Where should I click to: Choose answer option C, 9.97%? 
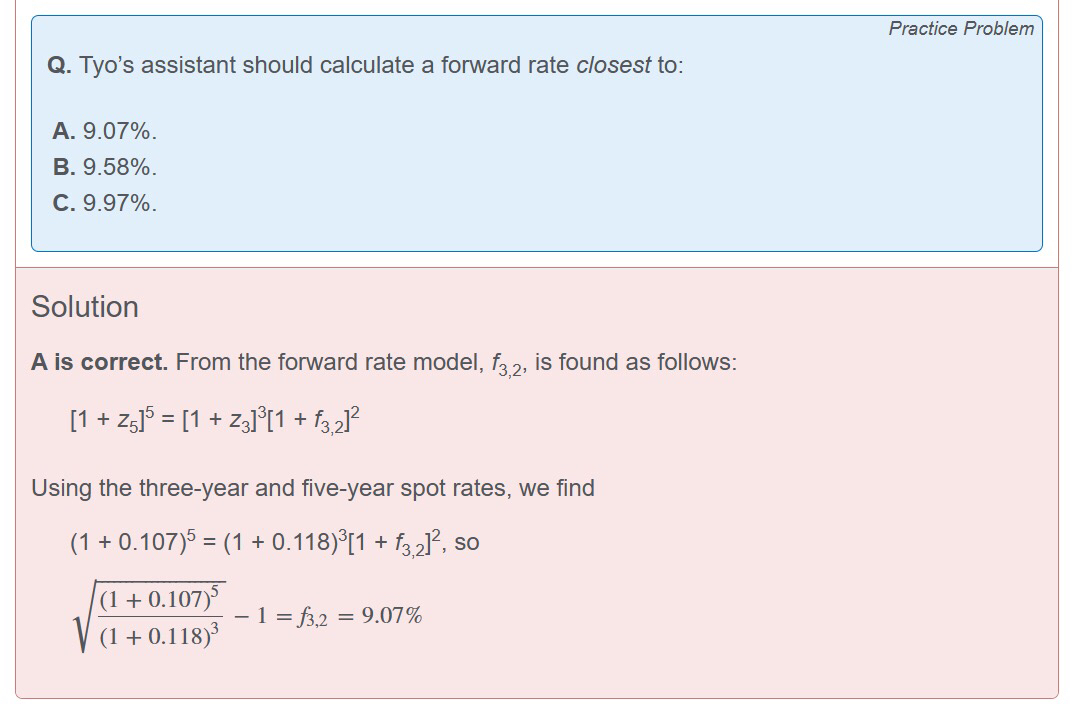pos(105,203)
